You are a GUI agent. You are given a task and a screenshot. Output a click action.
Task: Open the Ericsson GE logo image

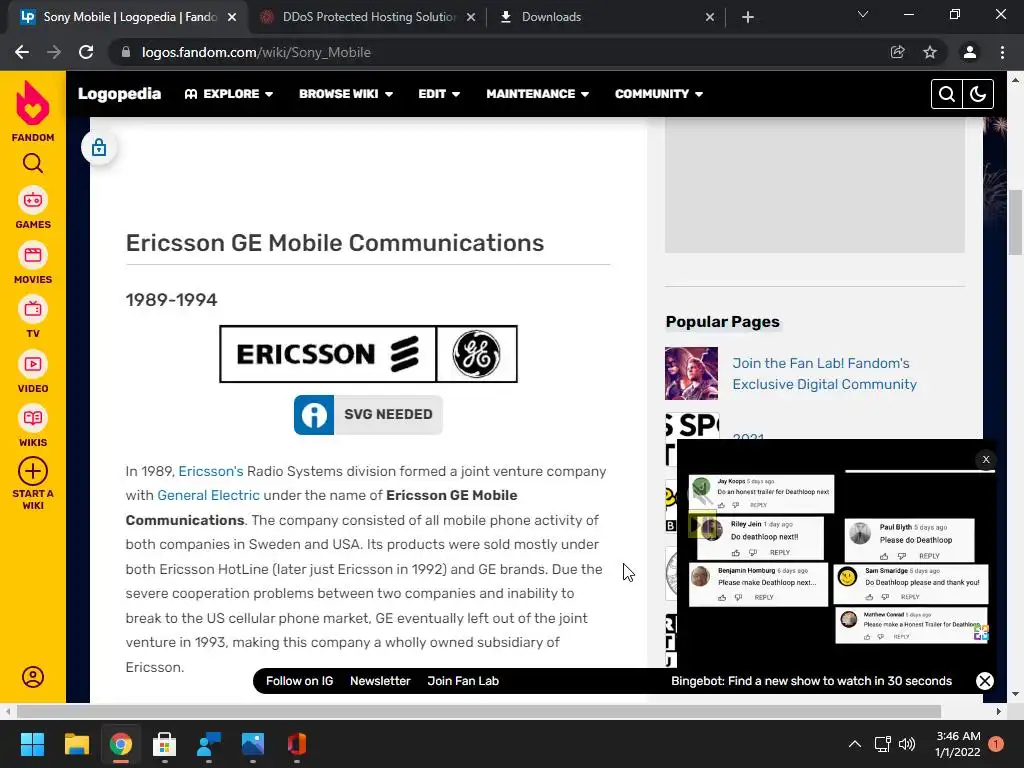(x=368, y=354)
